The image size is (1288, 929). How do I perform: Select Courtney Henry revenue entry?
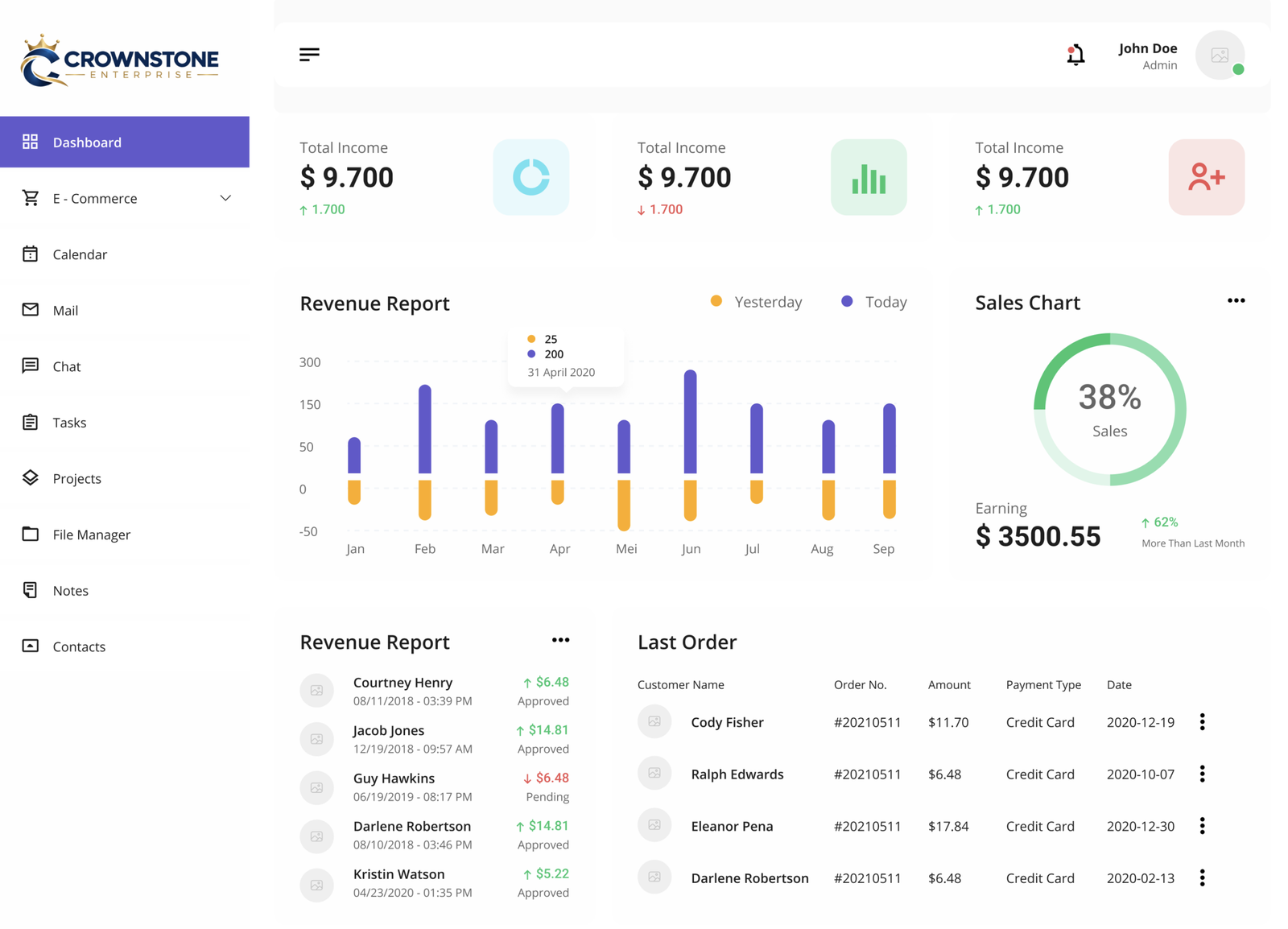[435, 691]
